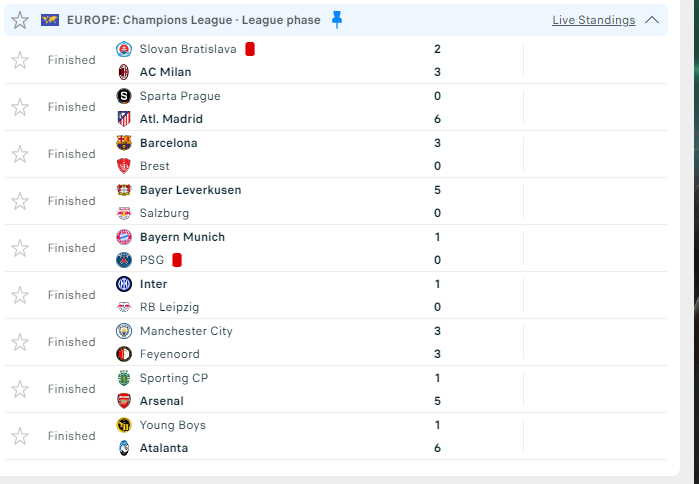699x484 pixels.
Task: Click the pin icon beside League phase
Action: pyautogui.click(x=337, y=20)
